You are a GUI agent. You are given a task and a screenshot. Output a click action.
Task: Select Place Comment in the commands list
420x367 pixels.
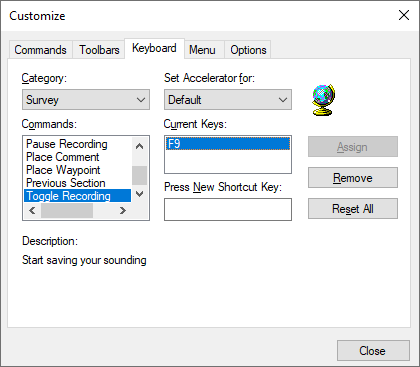63,157
